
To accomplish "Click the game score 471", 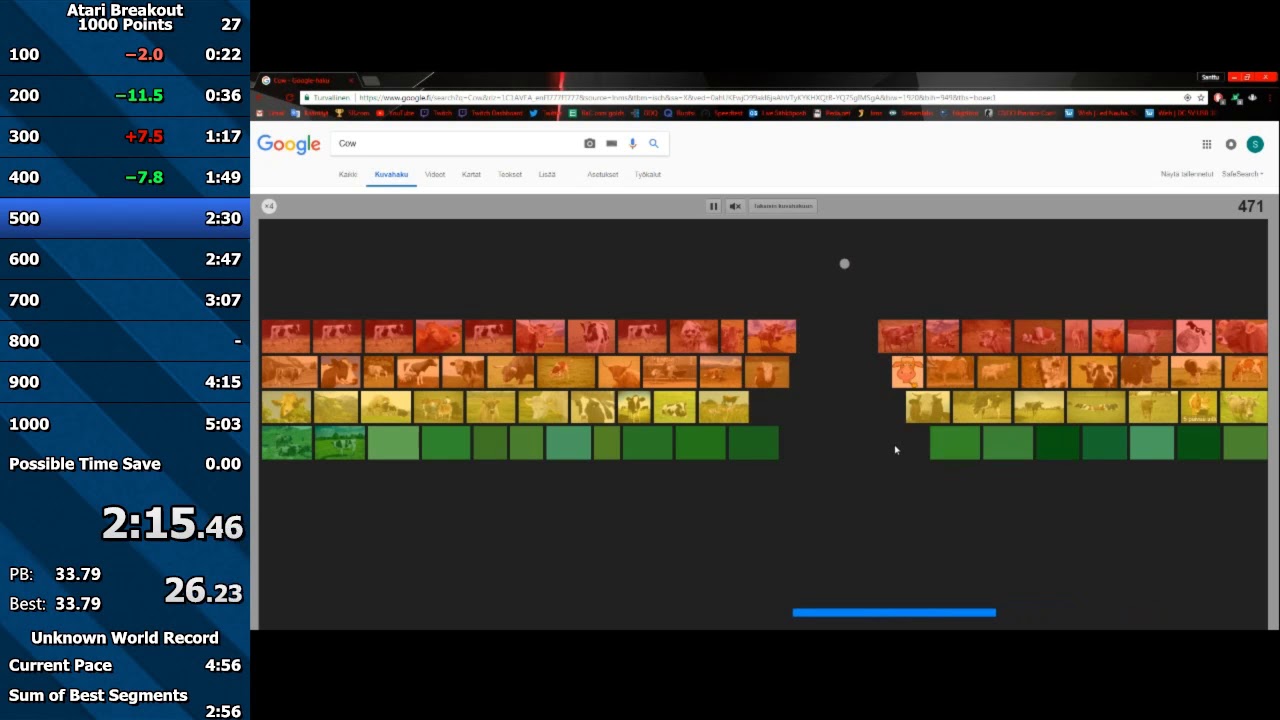I will tap(1251, 206).
